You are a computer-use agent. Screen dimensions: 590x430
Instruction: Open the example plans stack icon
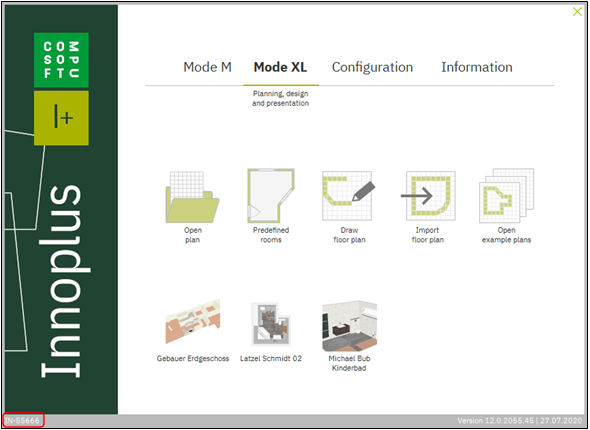coord(506,196)
